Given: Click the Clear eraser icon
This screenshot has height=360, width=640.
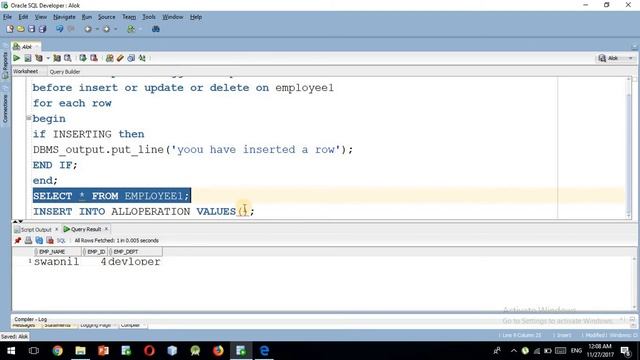Looking at the screenshot, I should (120, 58).
